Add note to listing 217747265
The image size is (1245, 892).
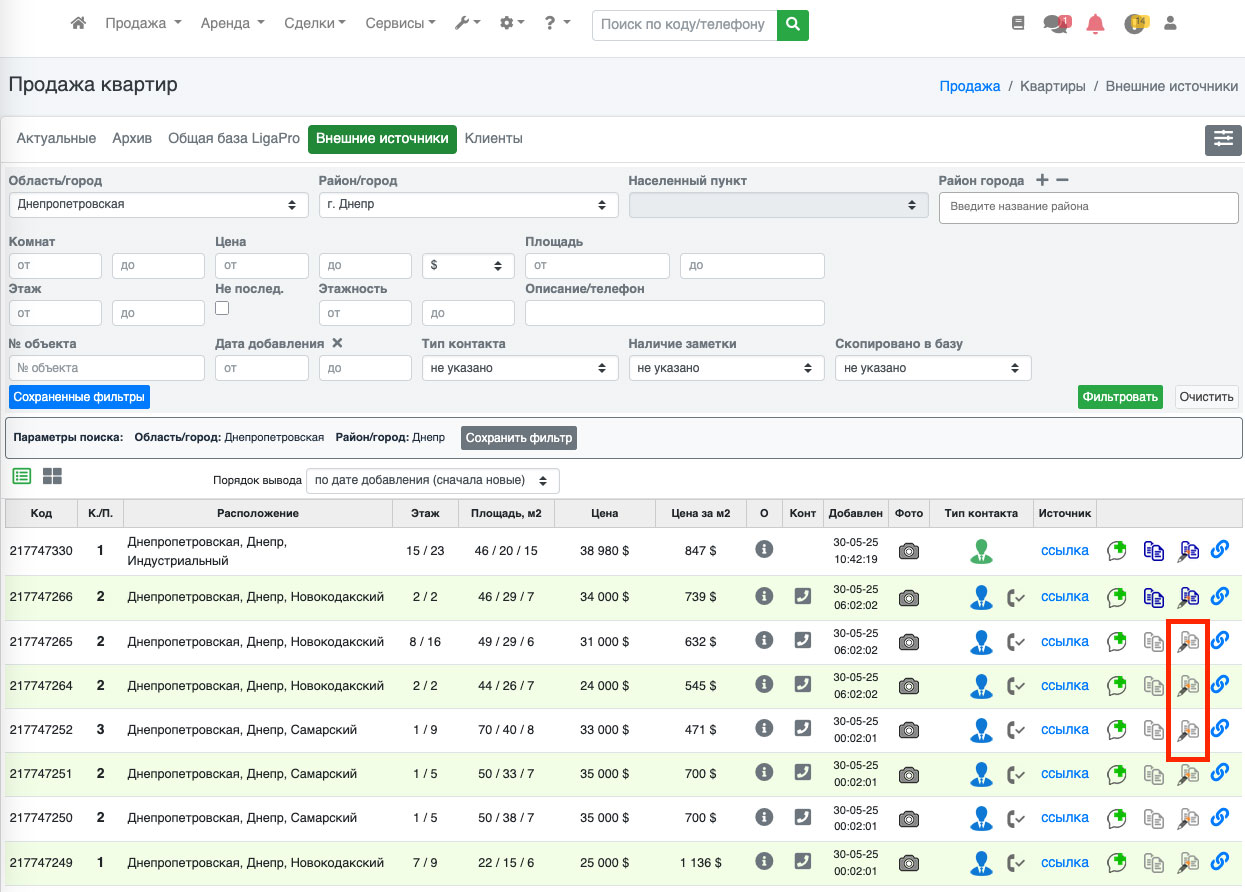tap(1117, 641)
